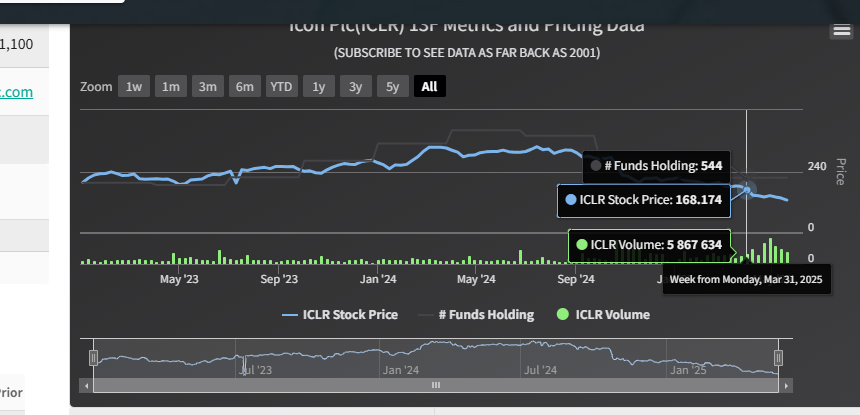Select the All zoom range
860x415 pixels.
coord(429,87)
